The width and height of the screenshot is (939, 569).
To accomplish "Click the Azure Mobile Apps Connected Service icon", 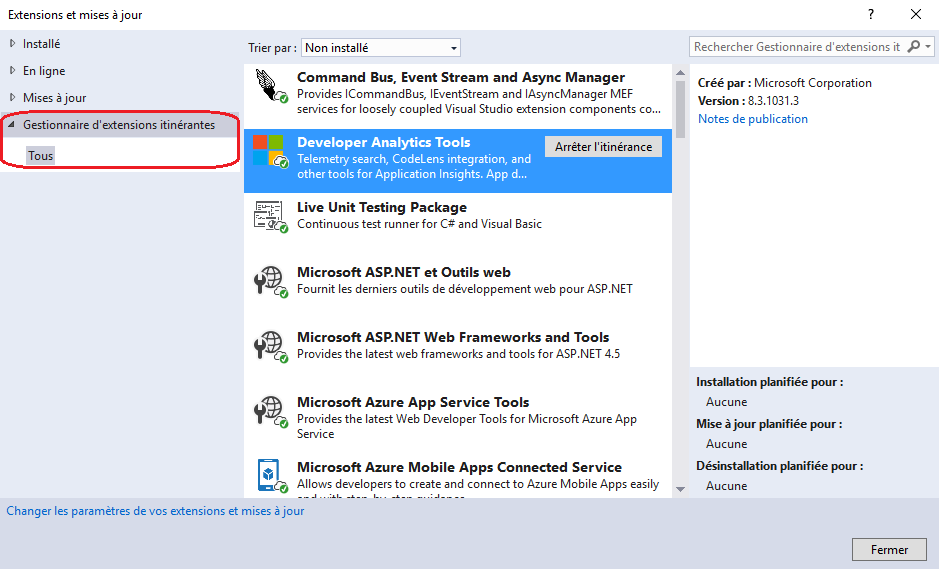I will pos(270,475).
